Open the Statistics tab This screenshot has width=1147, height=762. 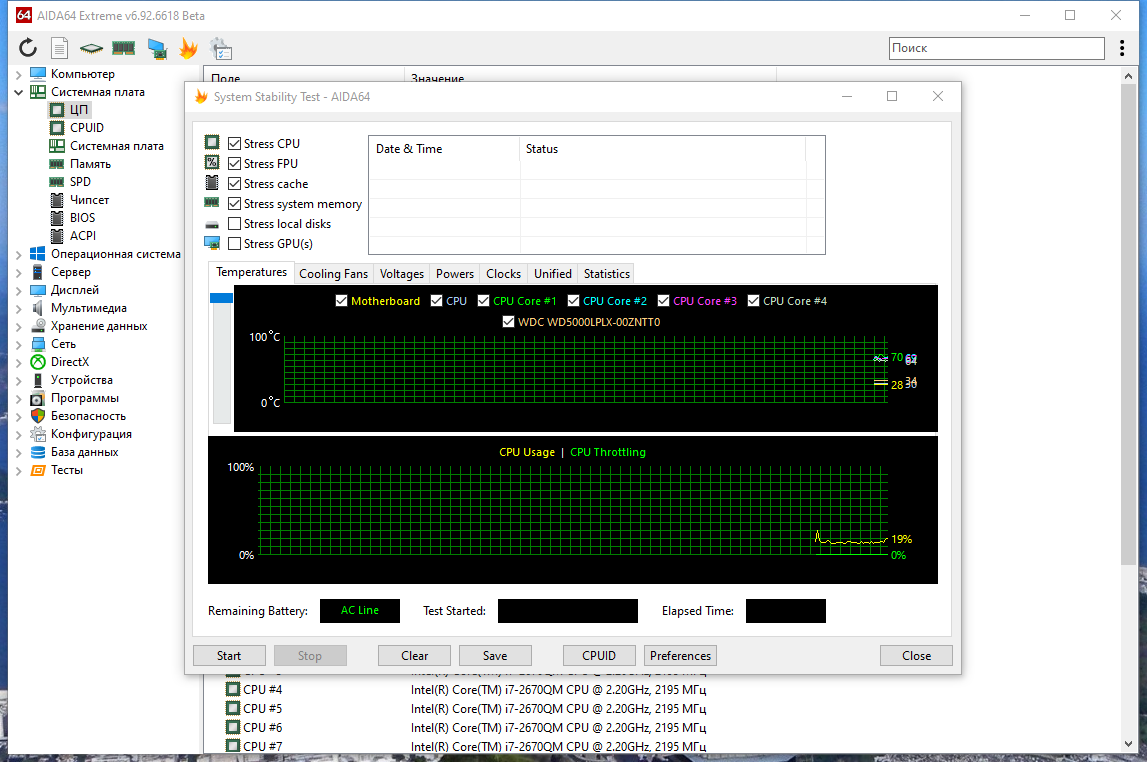click(x=606, y=274)
